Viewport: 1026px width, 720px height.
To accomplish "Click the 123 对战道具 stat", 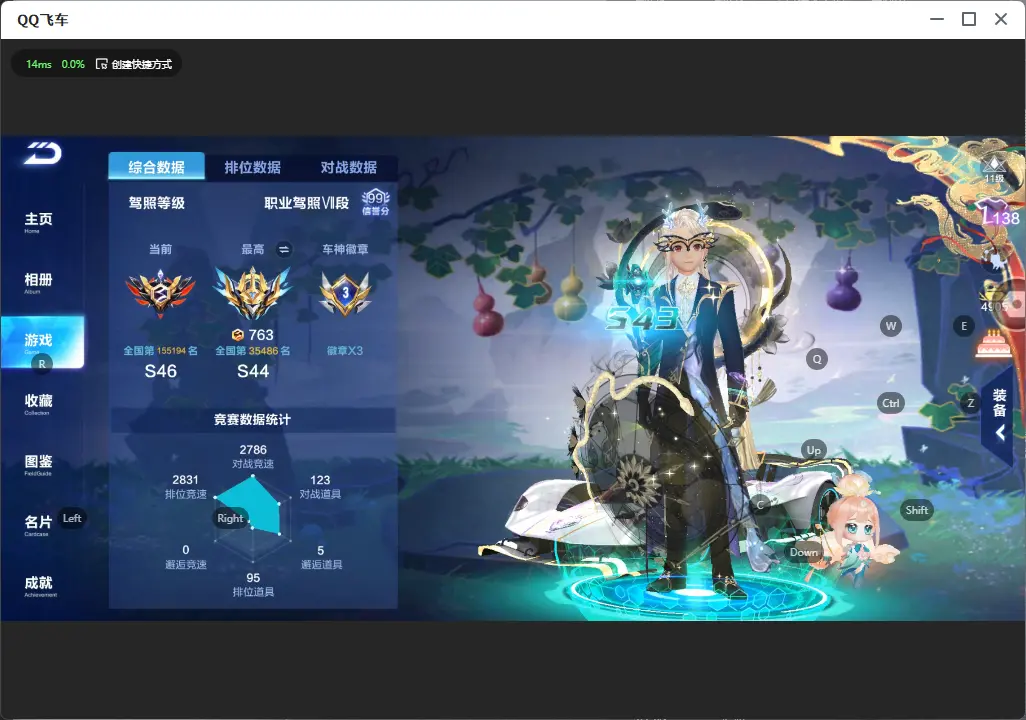I will [320, 486].
